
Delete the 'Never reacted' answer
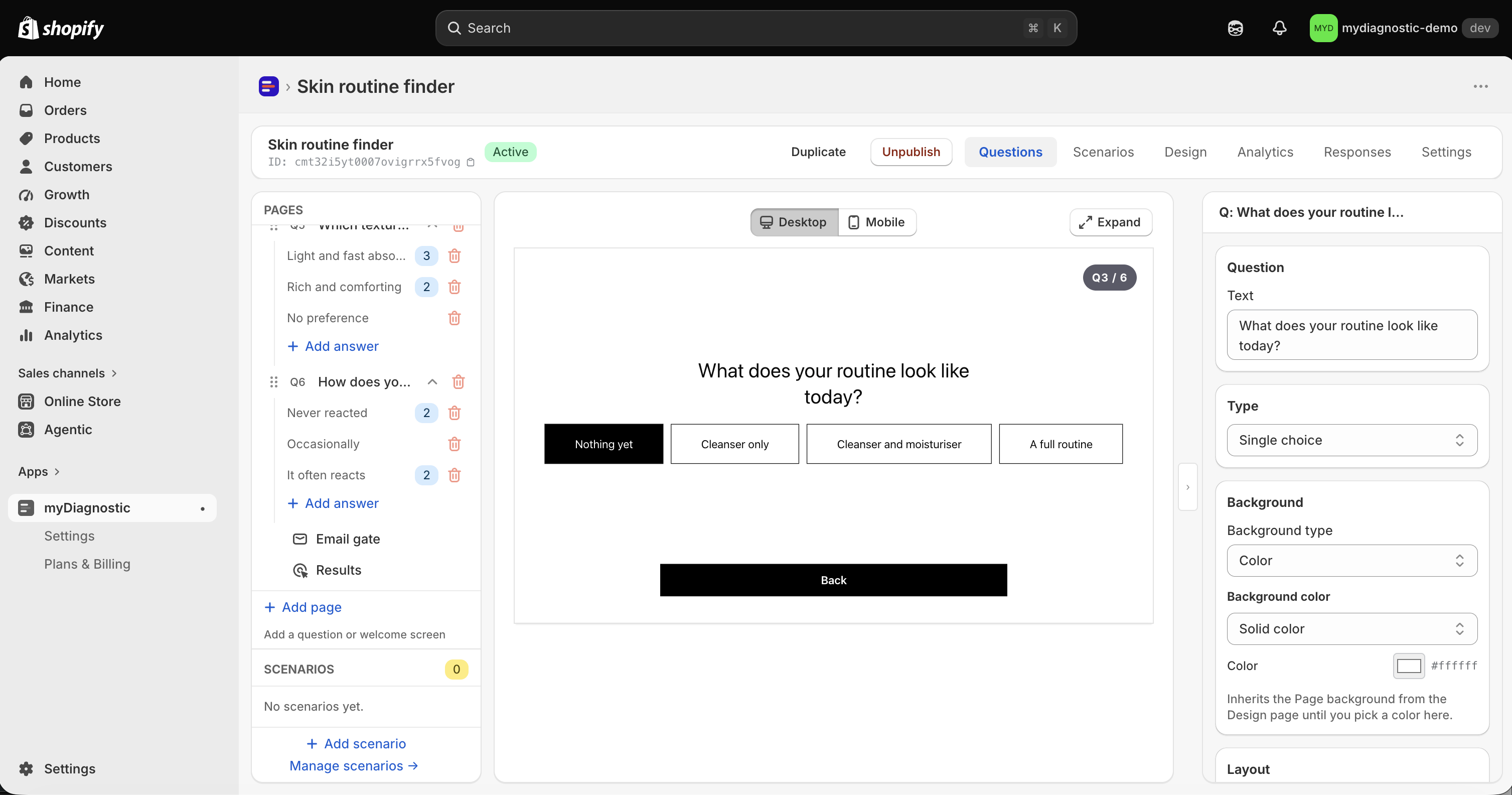pyautogui.click(x=455, y=414)
